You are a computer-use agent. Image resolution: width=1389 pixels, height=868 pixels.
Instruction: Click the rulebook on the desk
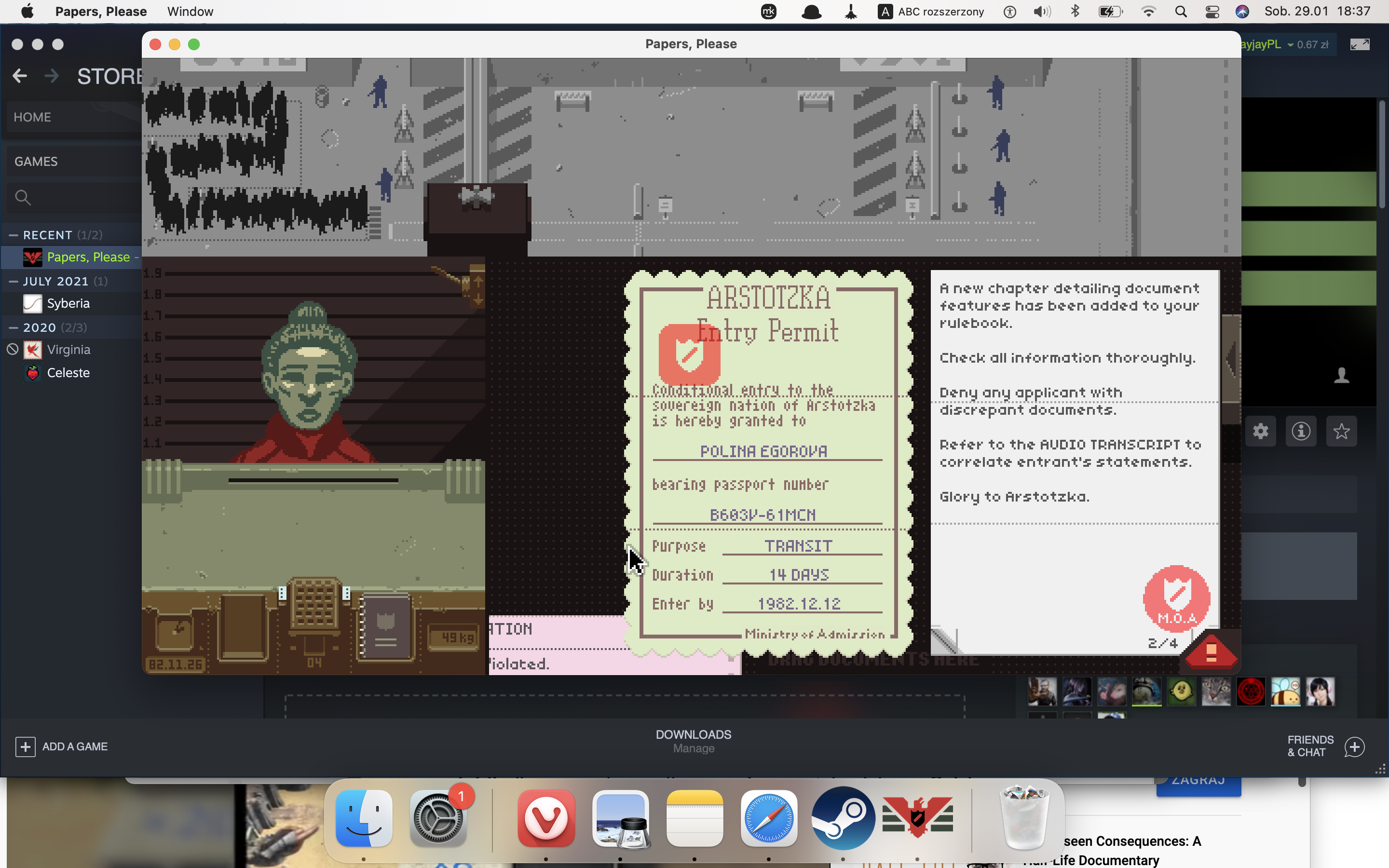(386, 627)
